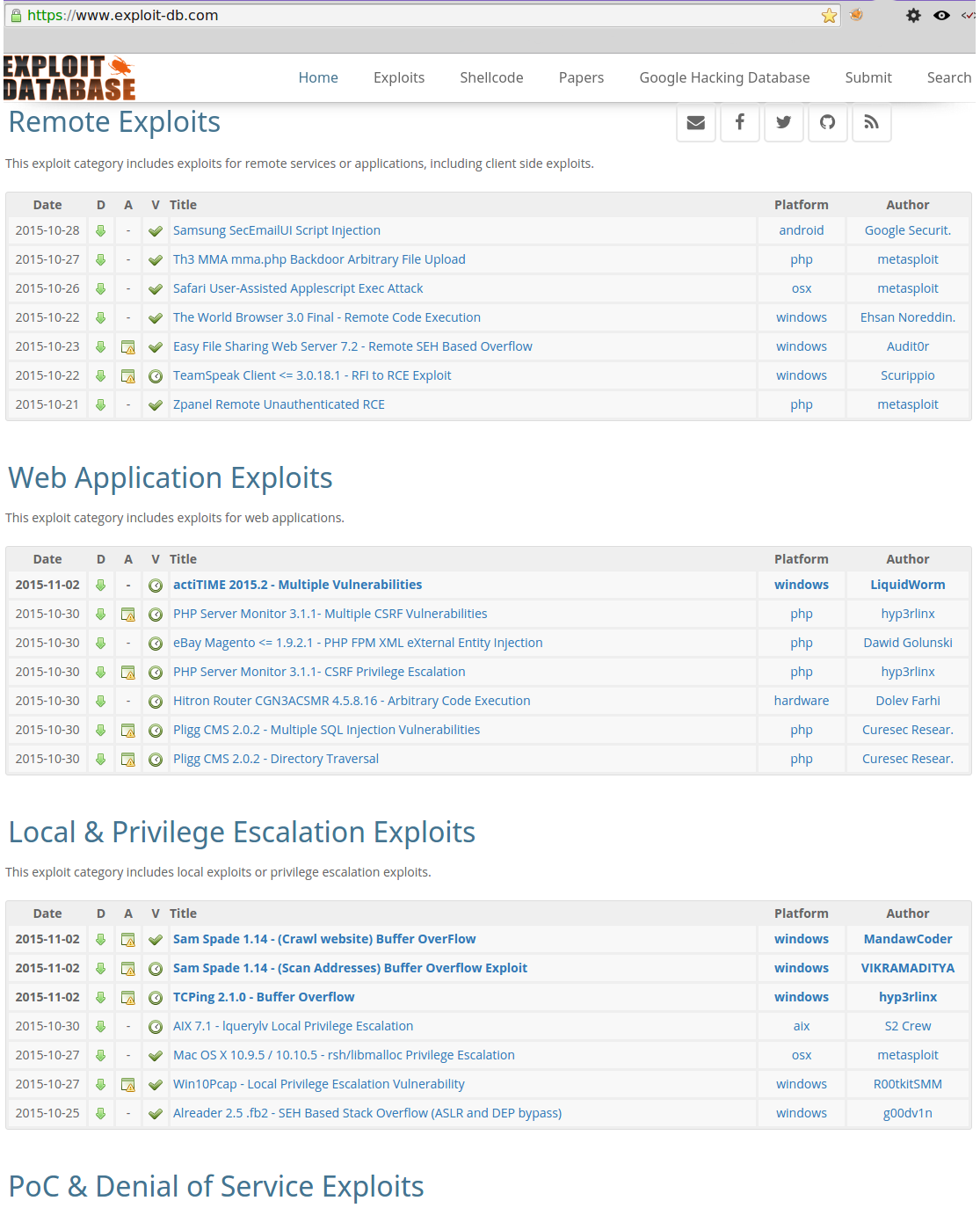980x1208 pixels.
Task: Click the Web Application Exploits heading
Action: (171, 478)
